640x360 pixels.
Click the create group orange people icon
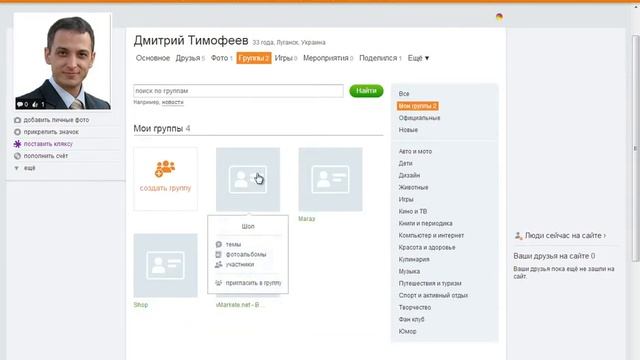click(x=165, y=168)
